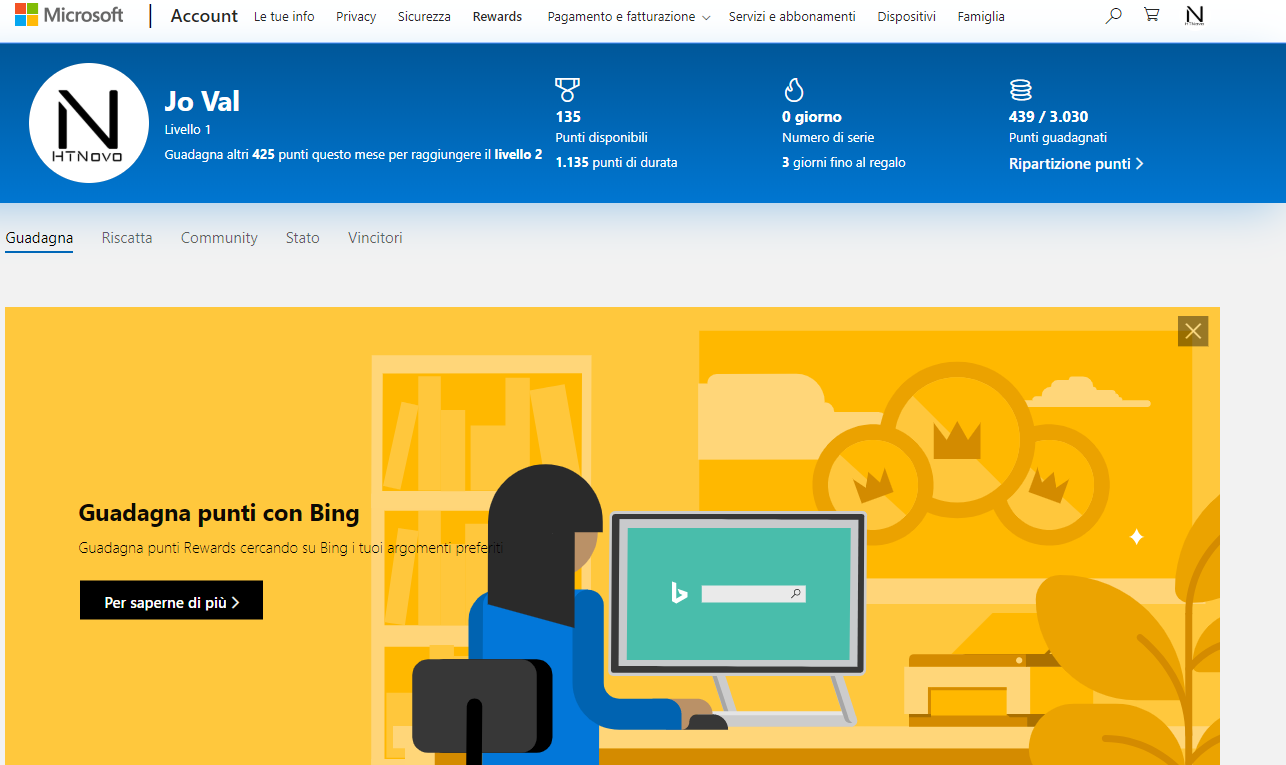Click Per saperne di più button
The image size is (1286, 765).
point(171,600)
